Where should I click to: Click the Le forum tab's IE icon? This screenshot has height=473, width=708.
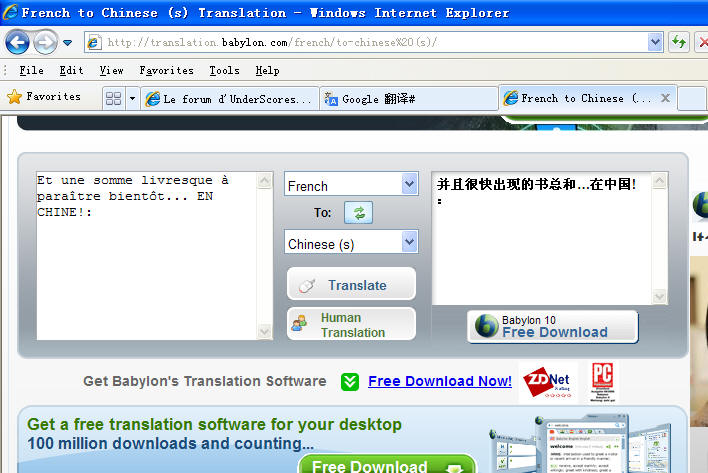click(x=153, y=99)
